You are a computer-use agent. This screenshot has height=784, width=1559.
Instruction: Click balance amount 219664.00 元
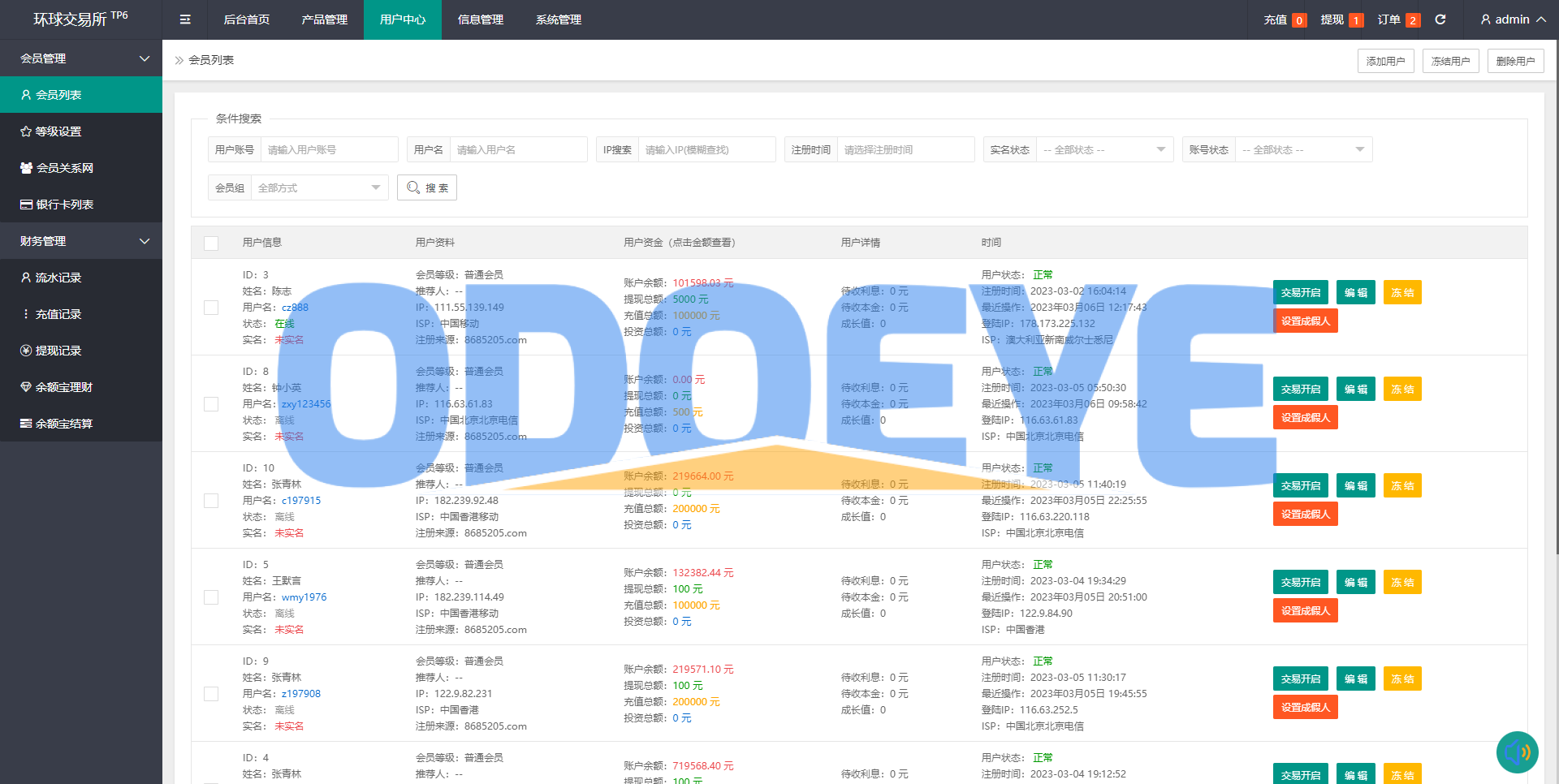pos(703,476)
